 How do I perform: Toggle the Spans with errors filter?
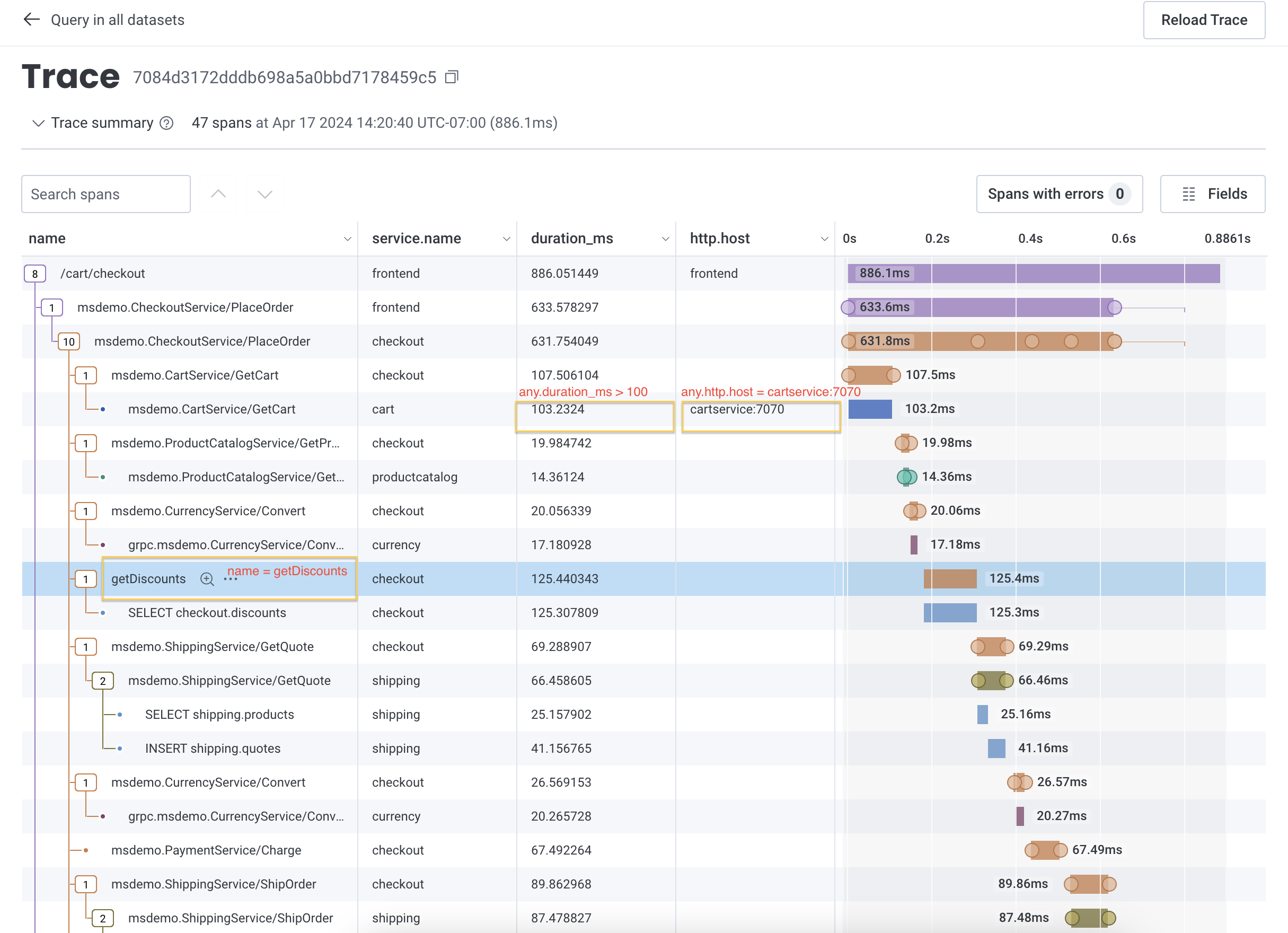point(1058,193)
